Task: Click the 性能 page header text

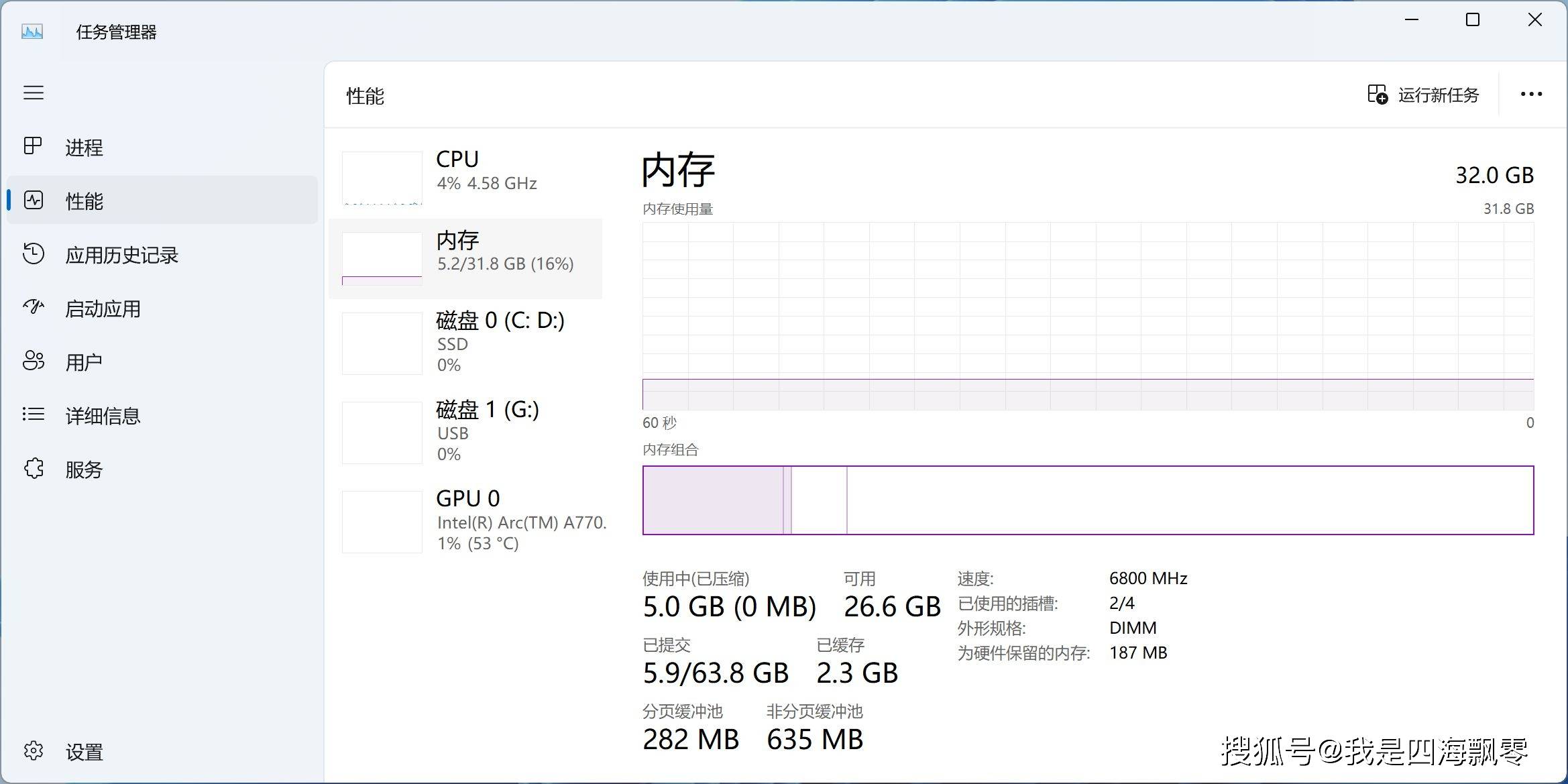Action: pos(365,96)
